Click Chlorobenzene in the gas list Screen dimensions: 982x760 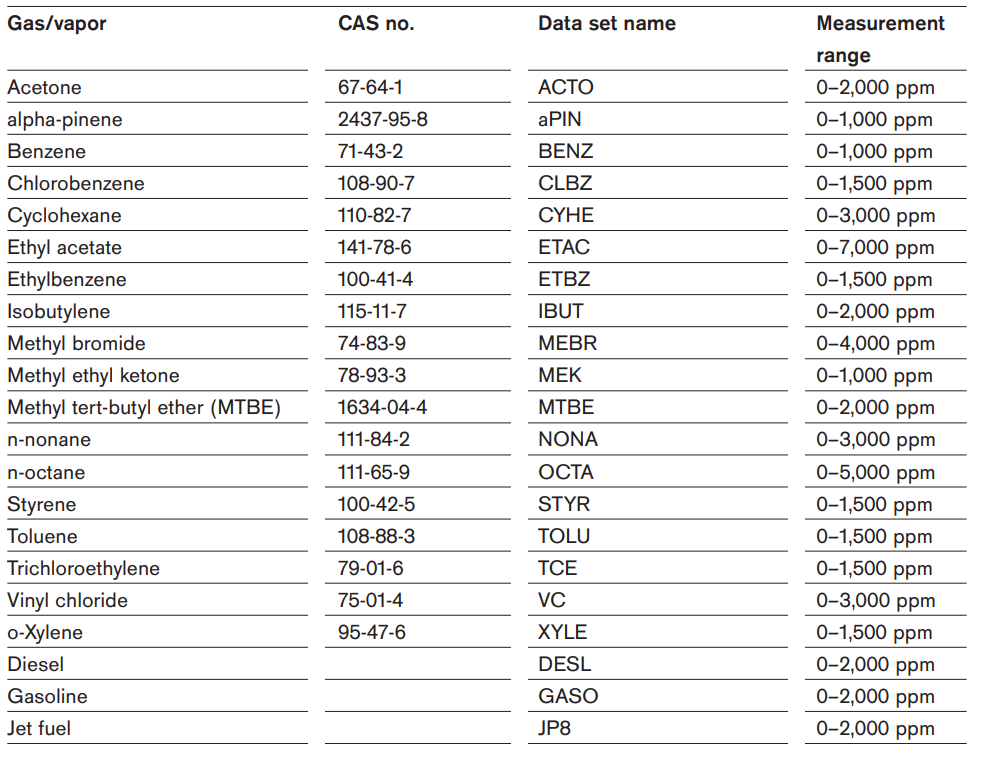click(x=76, y=183)
